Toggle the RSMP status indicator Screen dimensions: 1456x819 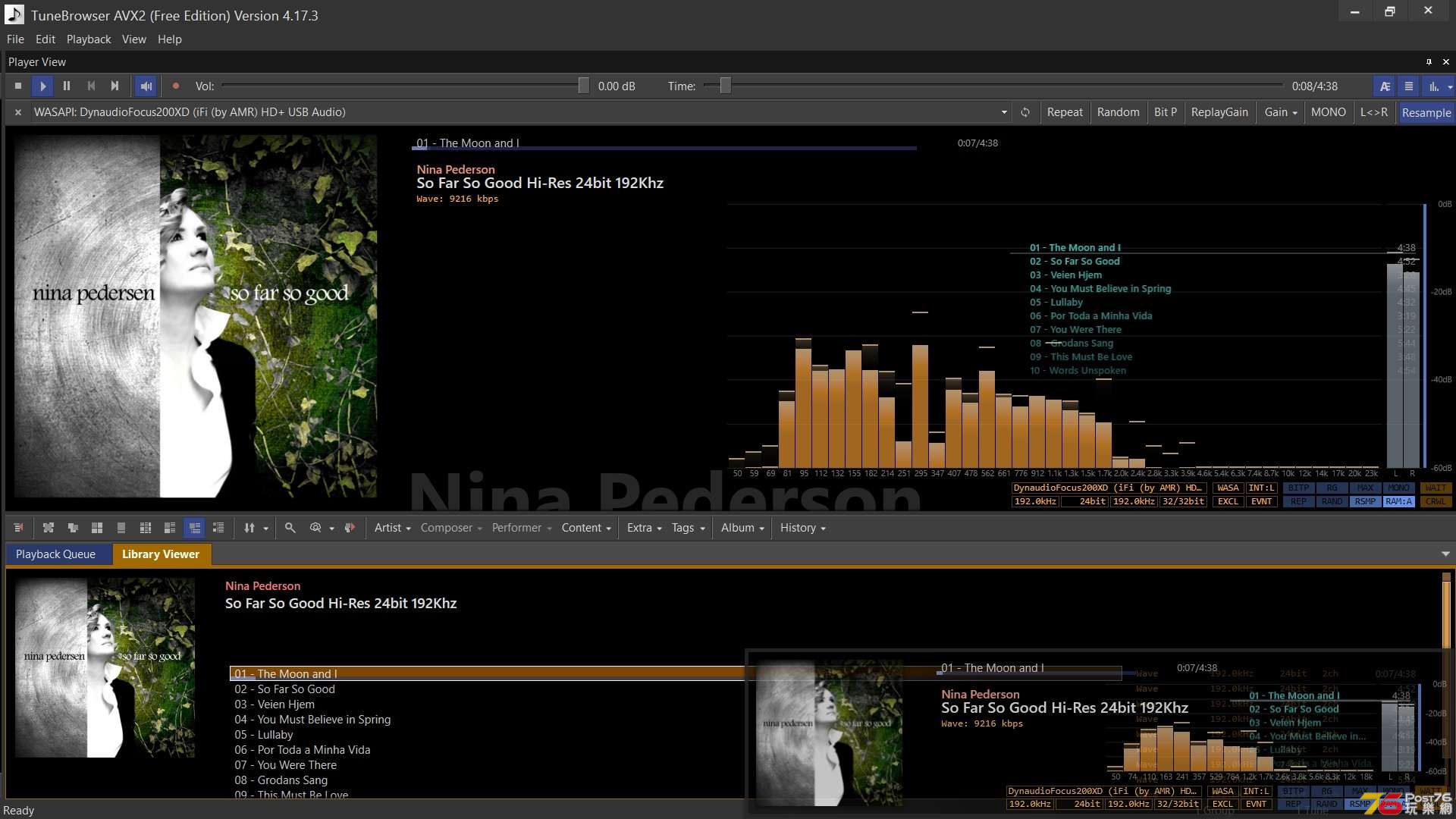(1365, 502)
